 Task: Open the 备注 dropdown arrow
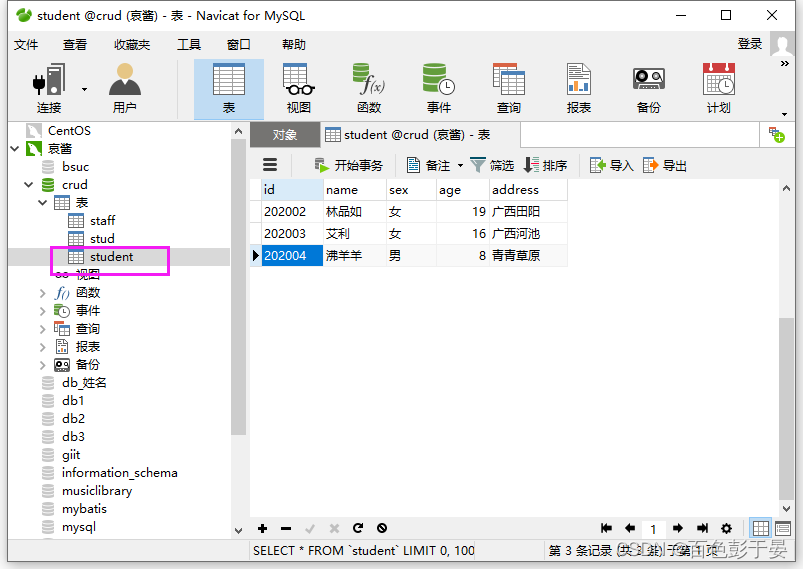coord(460,165)
